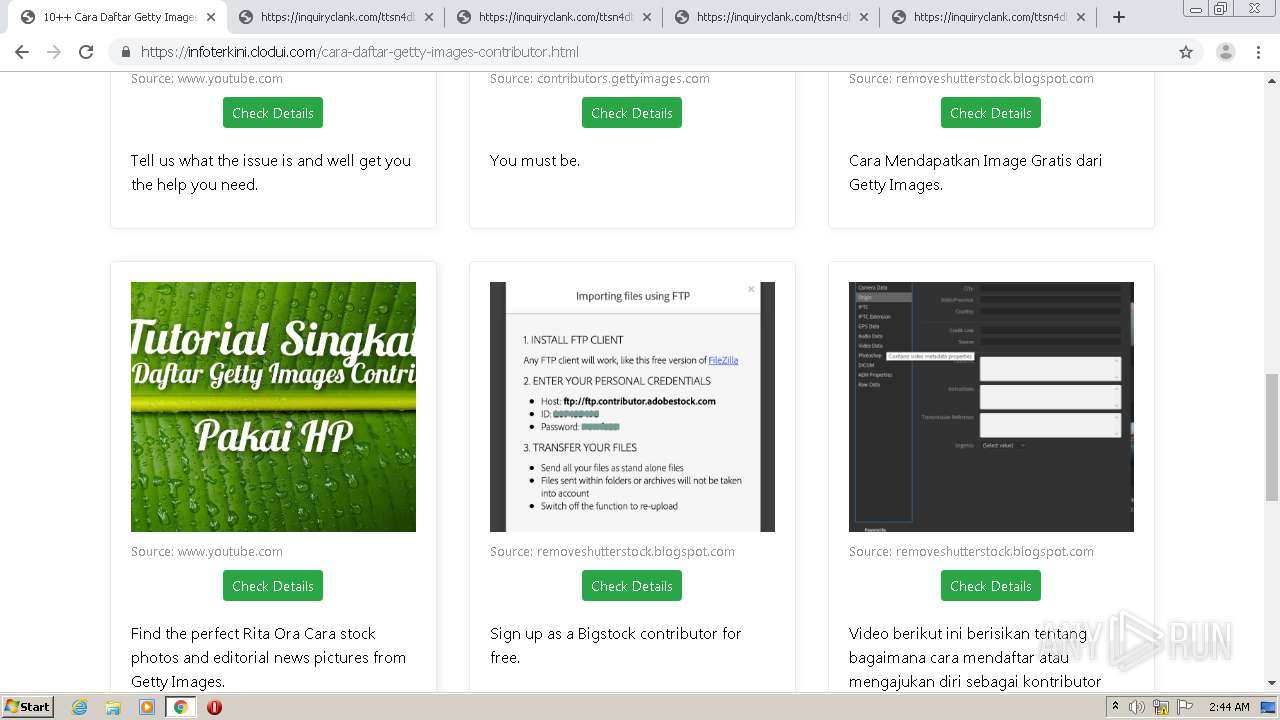1280x720 pixels.
Task: Click the 2:44 AM system clock
Action: point(1229,707)
